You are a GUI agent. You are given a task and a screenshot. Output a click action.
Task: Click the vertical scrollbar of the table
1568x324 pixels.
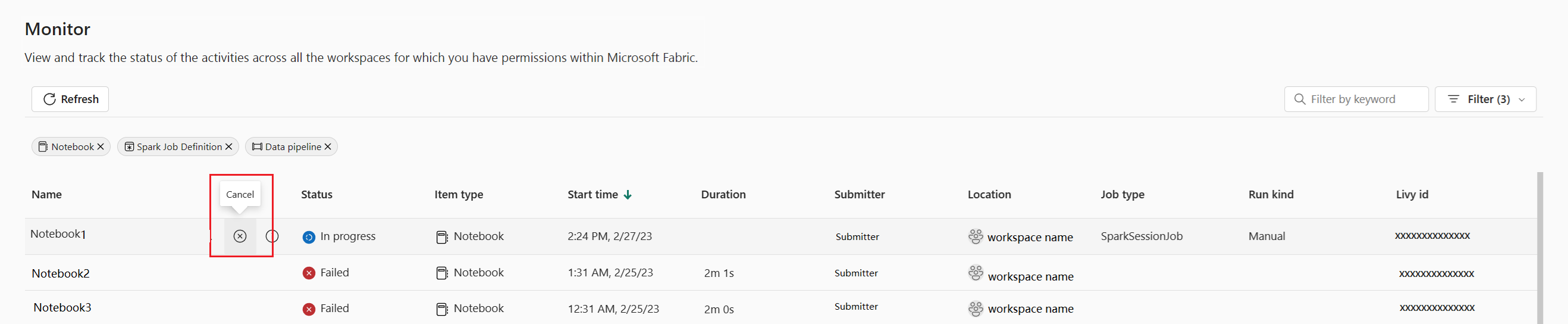click(x=1540, y=244)
